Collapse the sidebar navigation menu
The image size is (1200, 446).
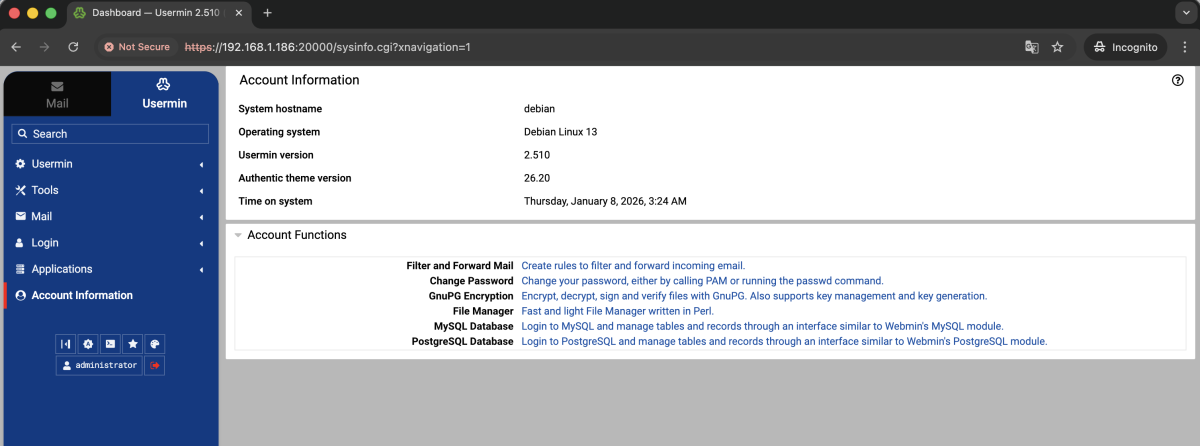(66, 344)
